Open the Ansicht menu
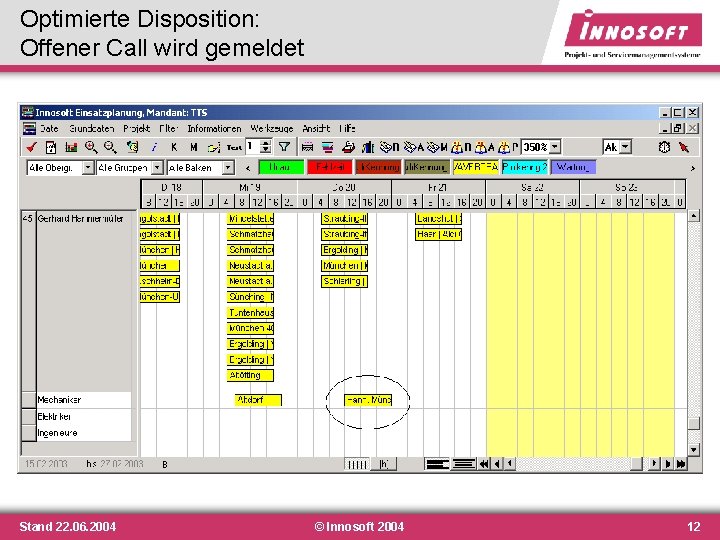The width and height of the screenshot is (720, 540). [x=316, y=129]
